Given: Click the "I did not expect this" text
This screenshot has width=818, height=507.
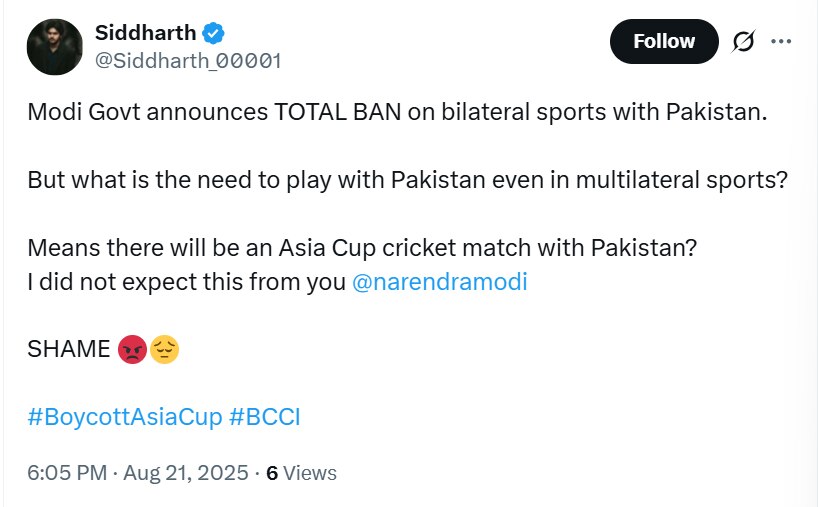Looking at the screenshot, I should [187, 282].
